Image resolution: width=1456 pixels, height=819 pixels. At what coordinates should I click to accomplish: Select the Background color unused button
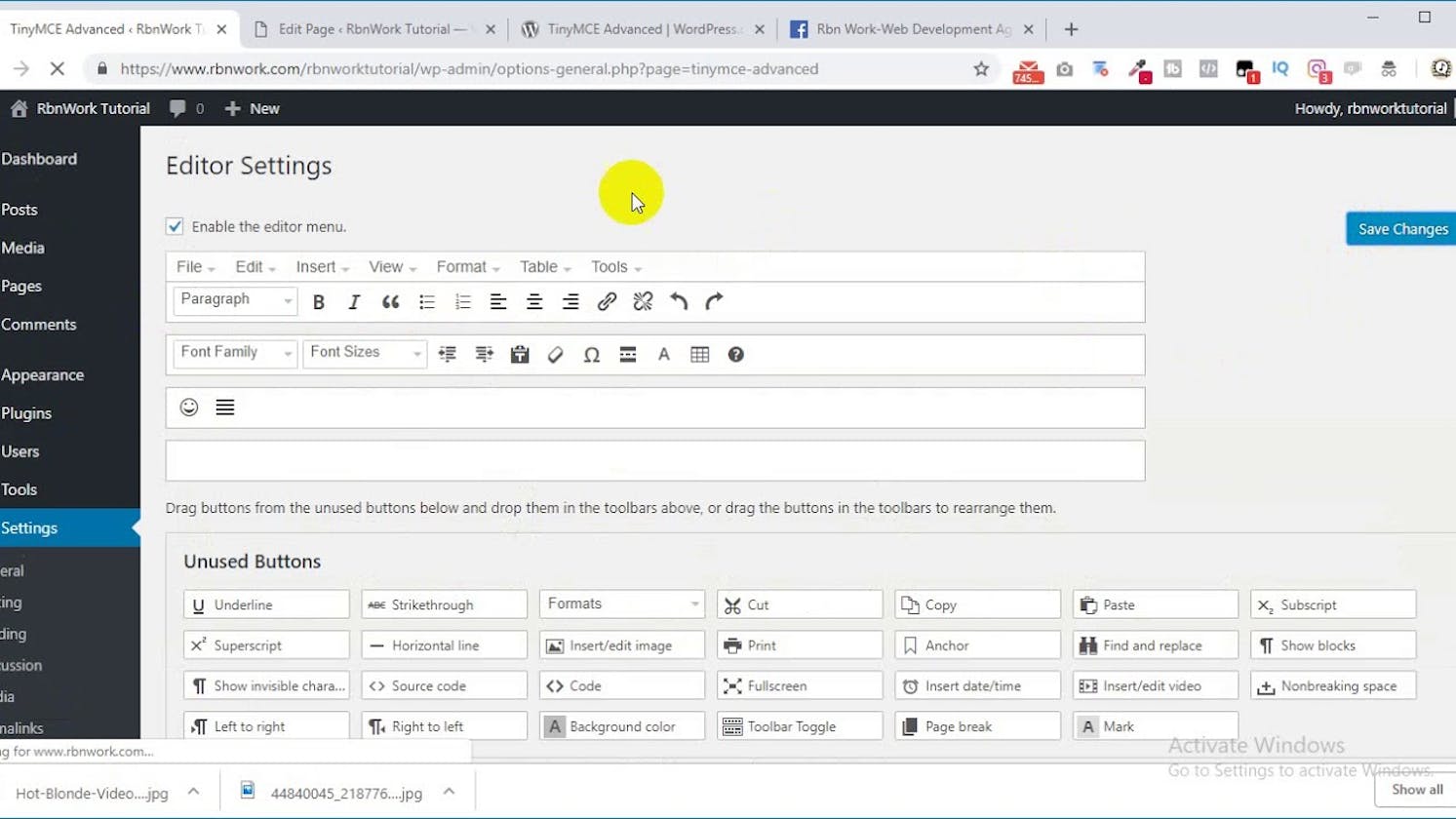pyautogui.click(x=621, y=726)
